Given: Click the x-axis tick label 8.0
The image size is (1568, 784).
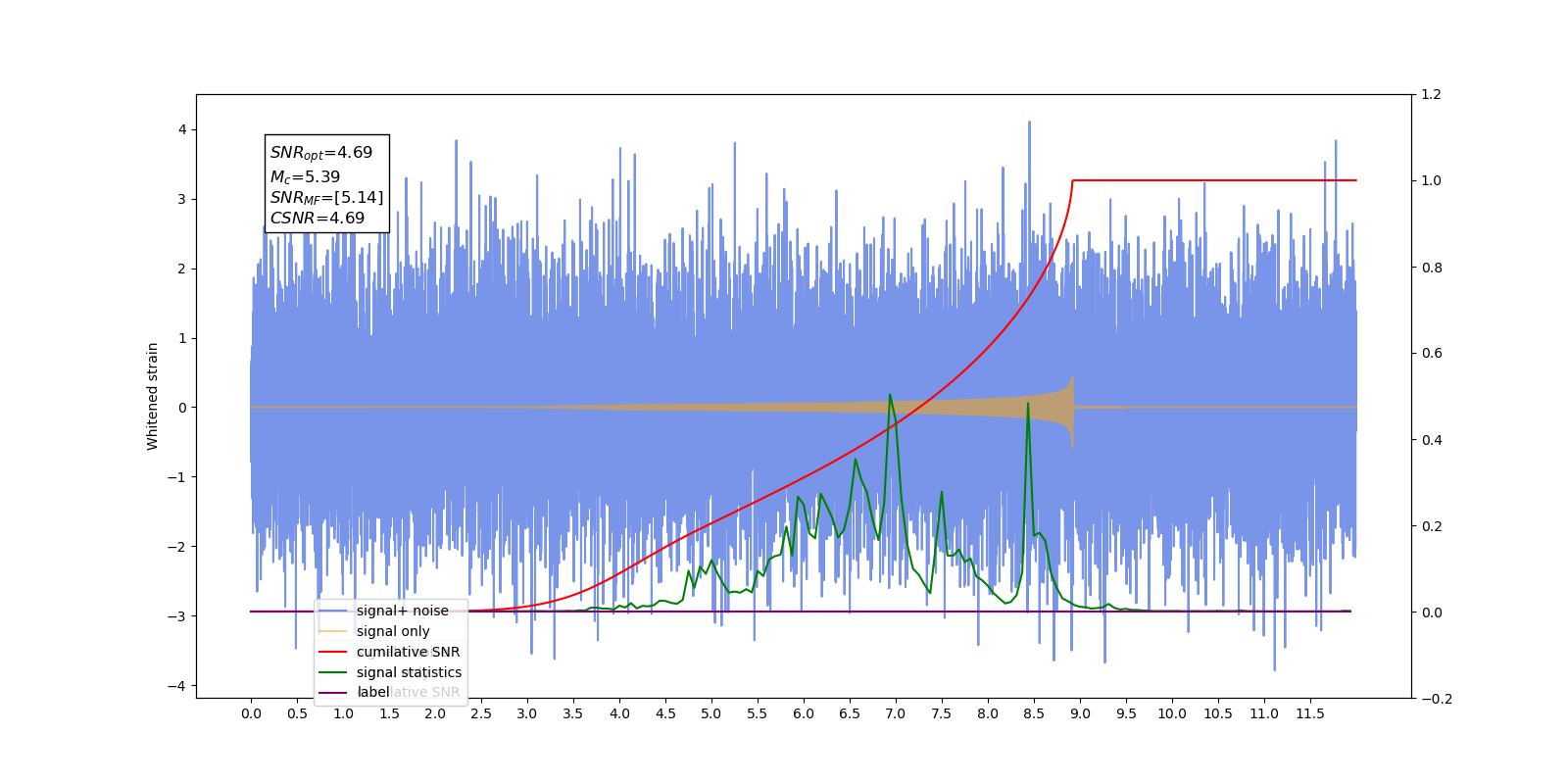Looking at the screenshot, I should (988, 714).
